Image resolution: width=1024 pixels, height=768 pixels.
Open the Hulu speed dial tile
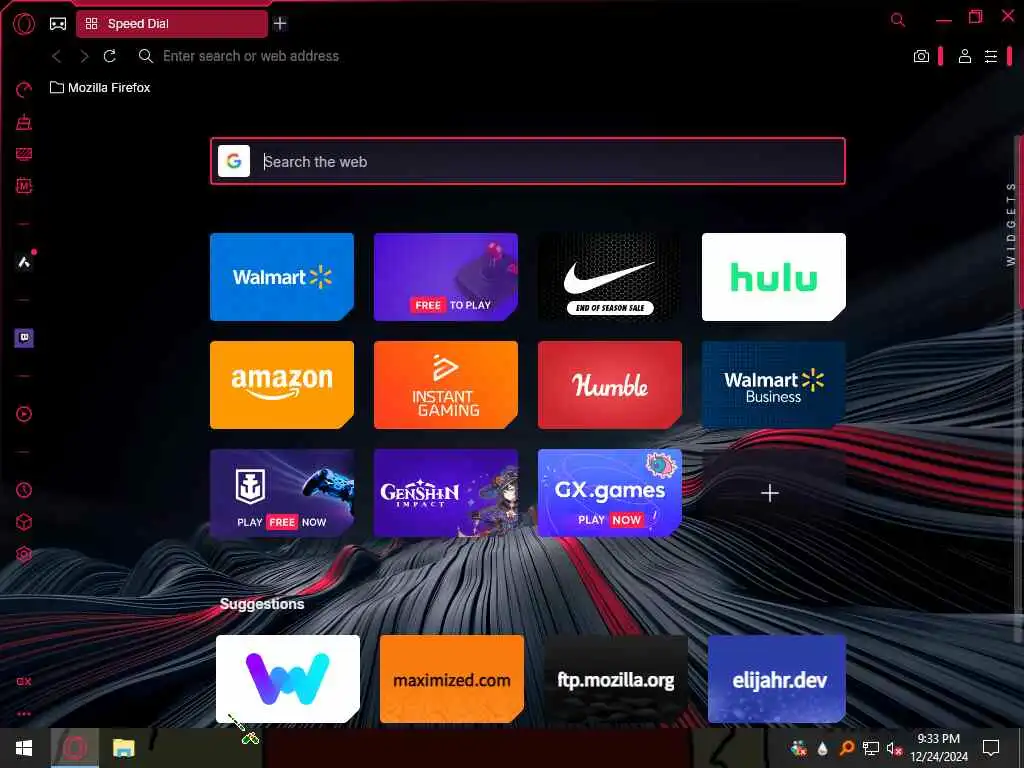click(x=773, y=277)
